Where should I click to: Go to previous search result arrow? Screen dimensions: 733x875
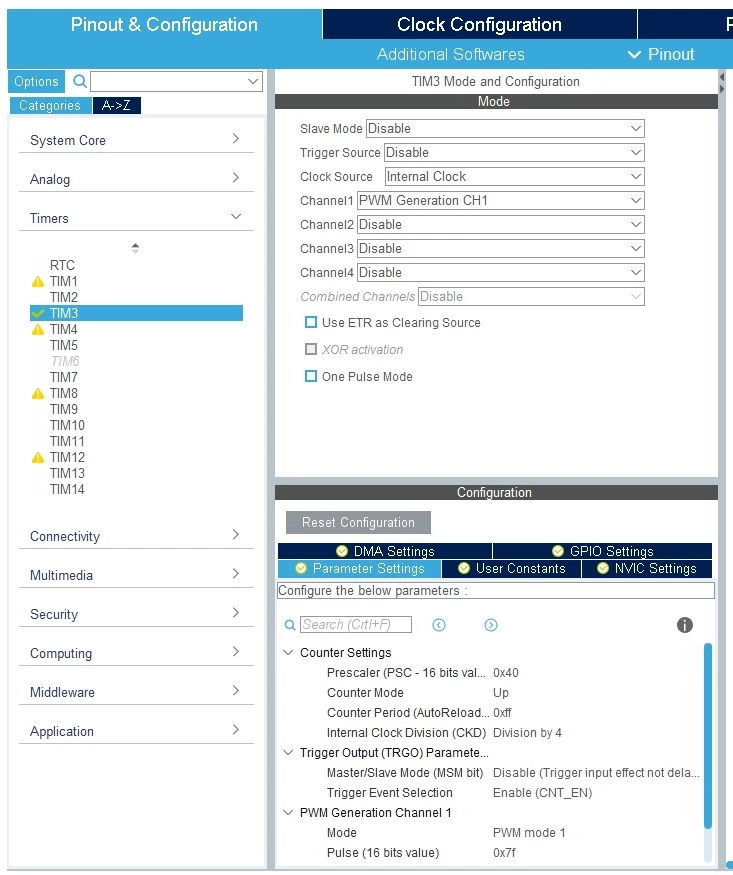(439, 625)
